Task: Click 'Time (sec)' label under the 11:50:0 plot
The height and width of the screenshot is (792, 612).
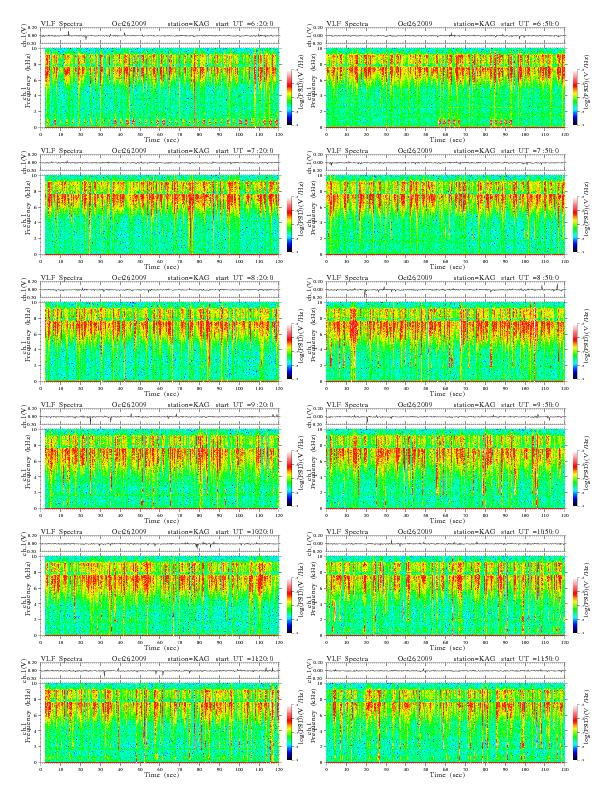Action: tap(447, 775)
